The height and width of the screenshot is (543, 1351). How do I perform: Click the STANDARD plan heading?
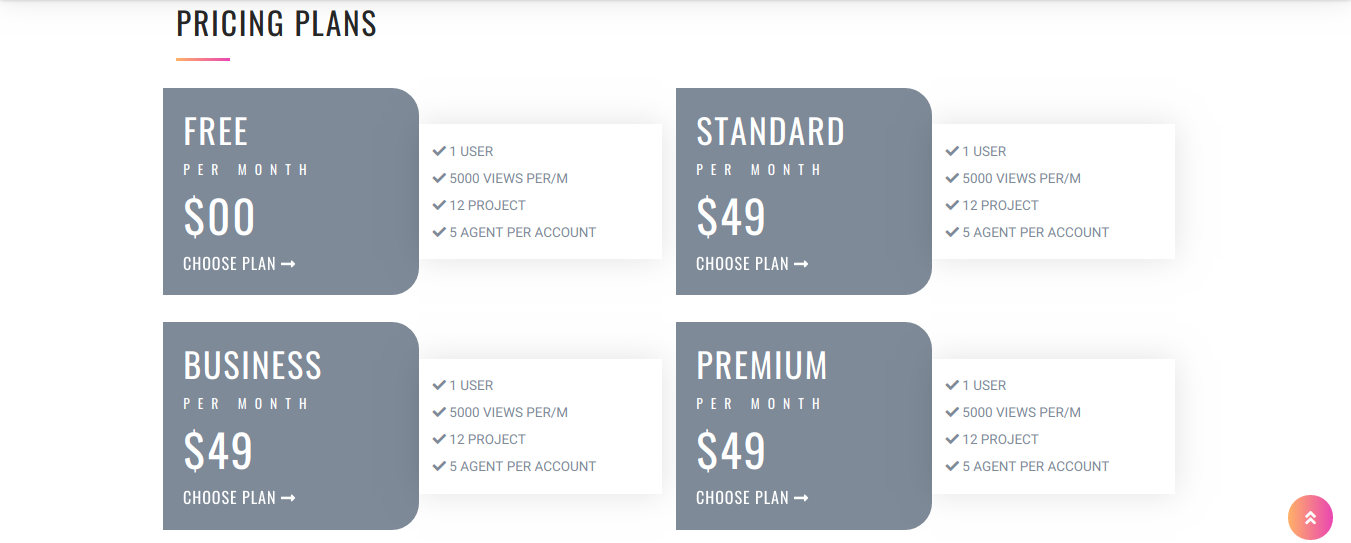click(770, 132)
